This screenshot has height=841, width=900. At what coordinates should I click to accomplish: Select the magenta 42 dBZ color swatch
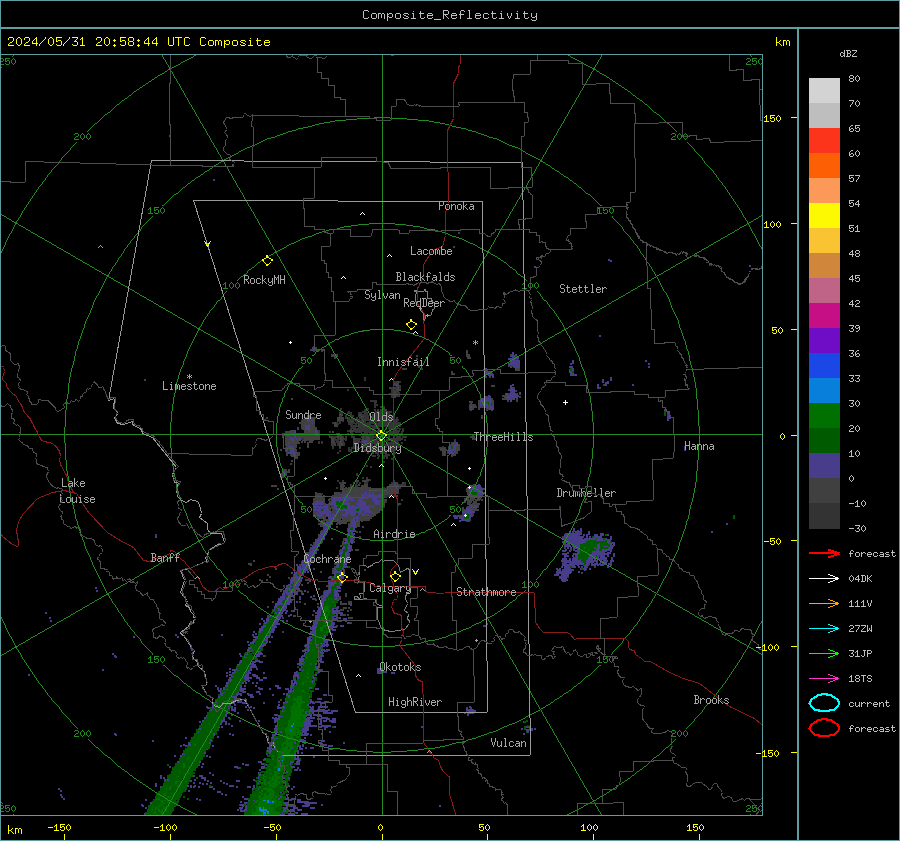(824, 315)
